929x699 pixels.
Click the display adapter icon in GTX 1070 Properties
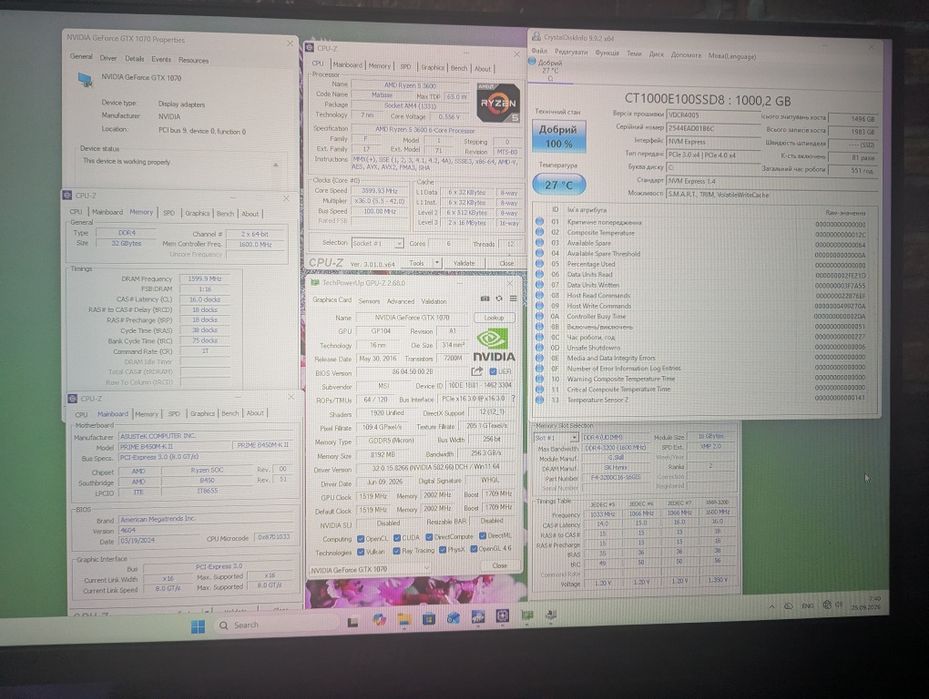coord(85,79)
